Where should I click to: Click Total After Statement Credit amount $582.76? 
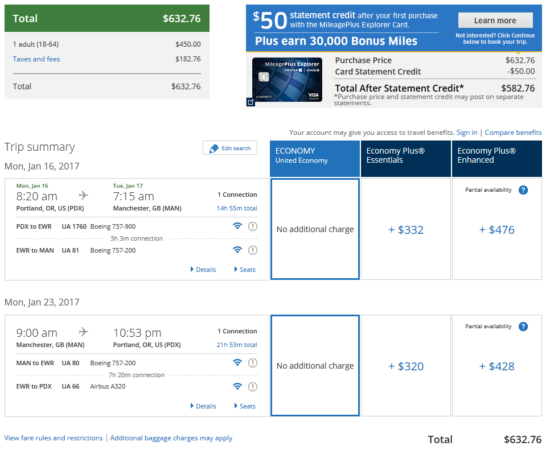(518, 88)
